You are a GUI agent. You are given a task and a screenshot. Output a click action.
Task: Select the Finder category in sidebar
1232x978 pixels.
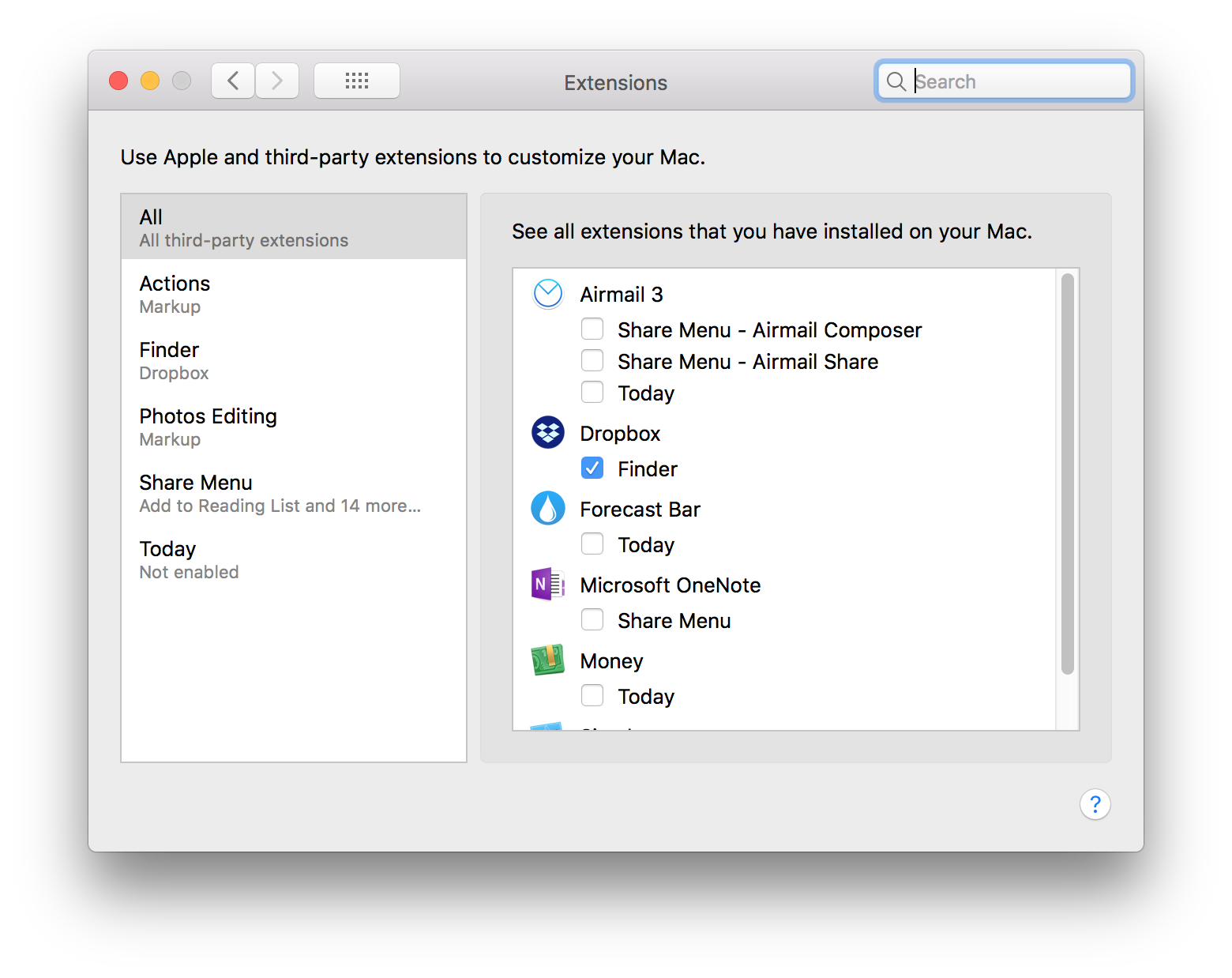pyautogui.click(x=294, y=360)
